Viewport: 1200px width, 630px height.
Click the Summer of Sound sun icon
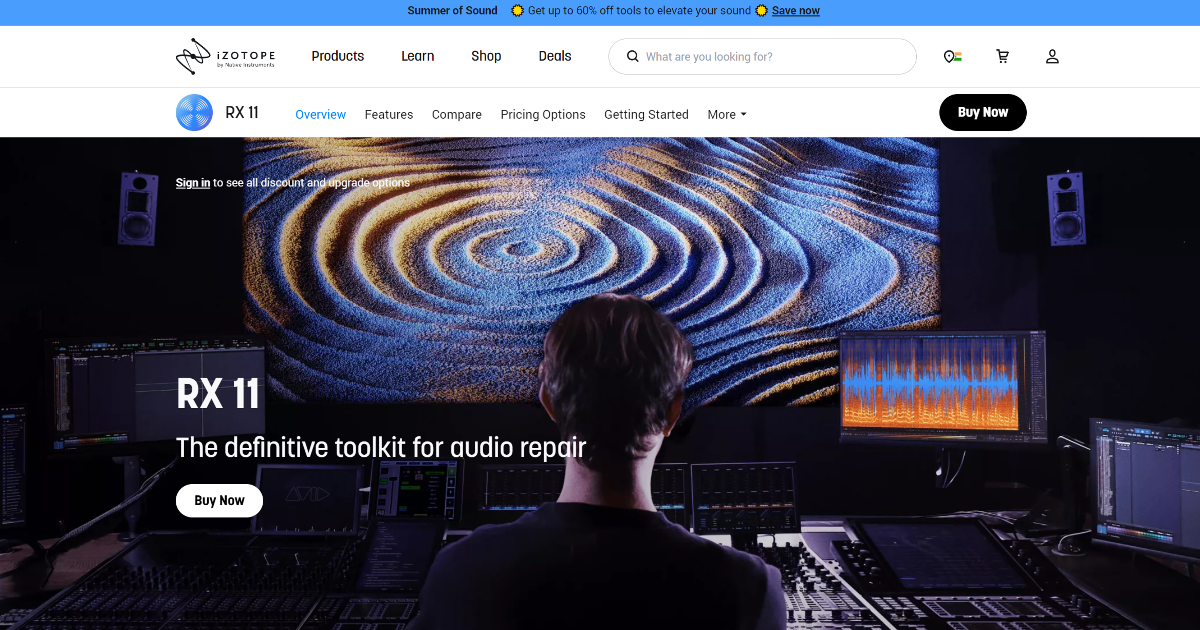pyautogui.click(x=516, y=11)
